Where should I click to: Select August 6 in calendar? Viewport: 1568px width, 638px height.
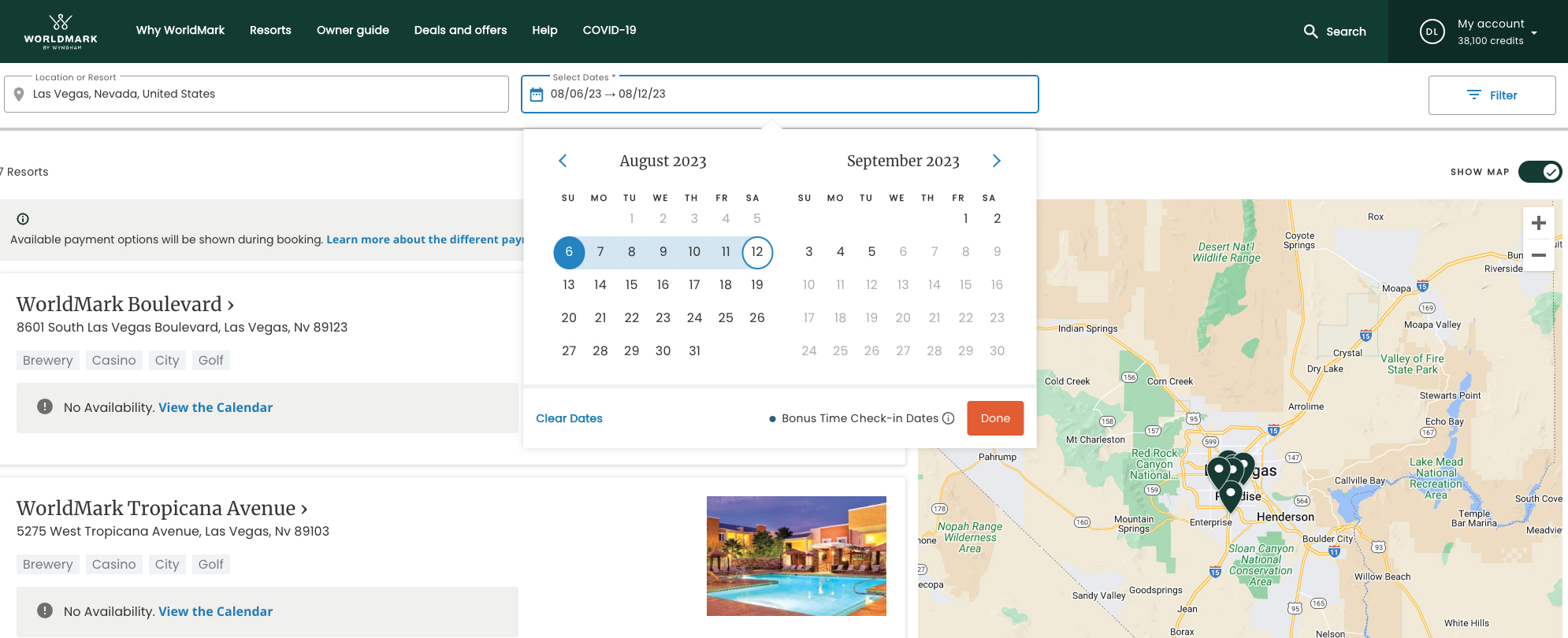point(569,252)
